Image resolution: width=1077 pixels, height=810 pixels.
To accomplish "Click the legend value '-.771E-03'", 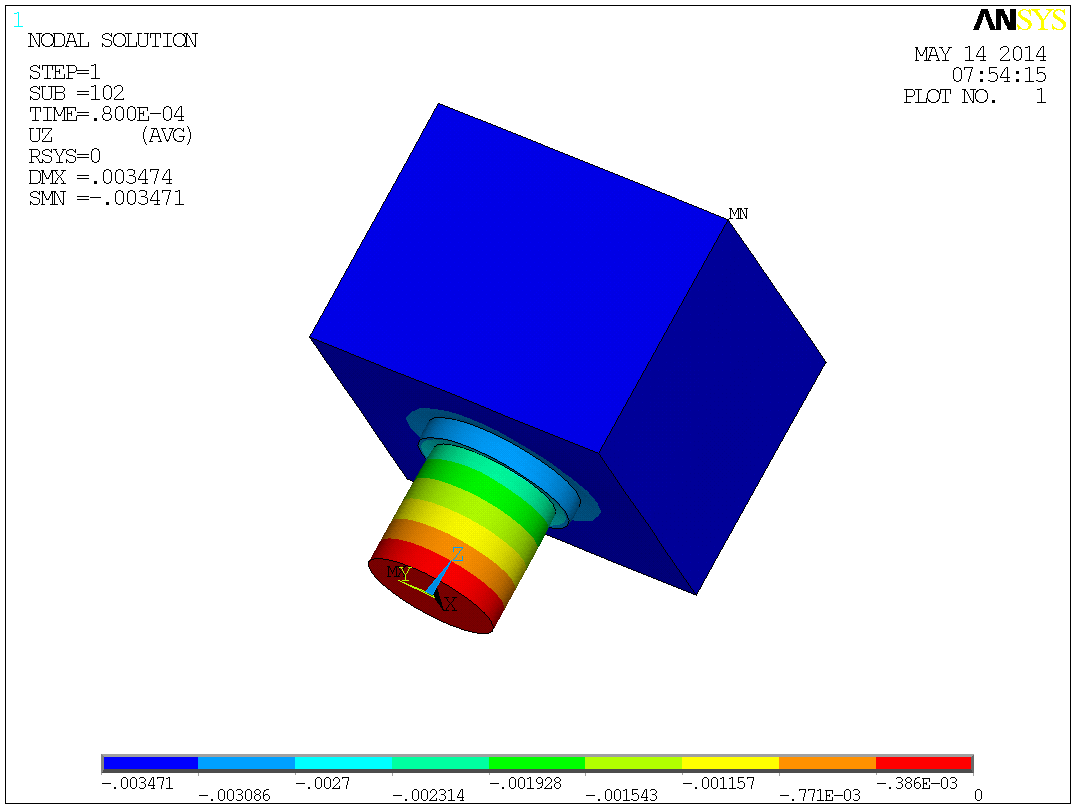I will (x=819, y=796).
